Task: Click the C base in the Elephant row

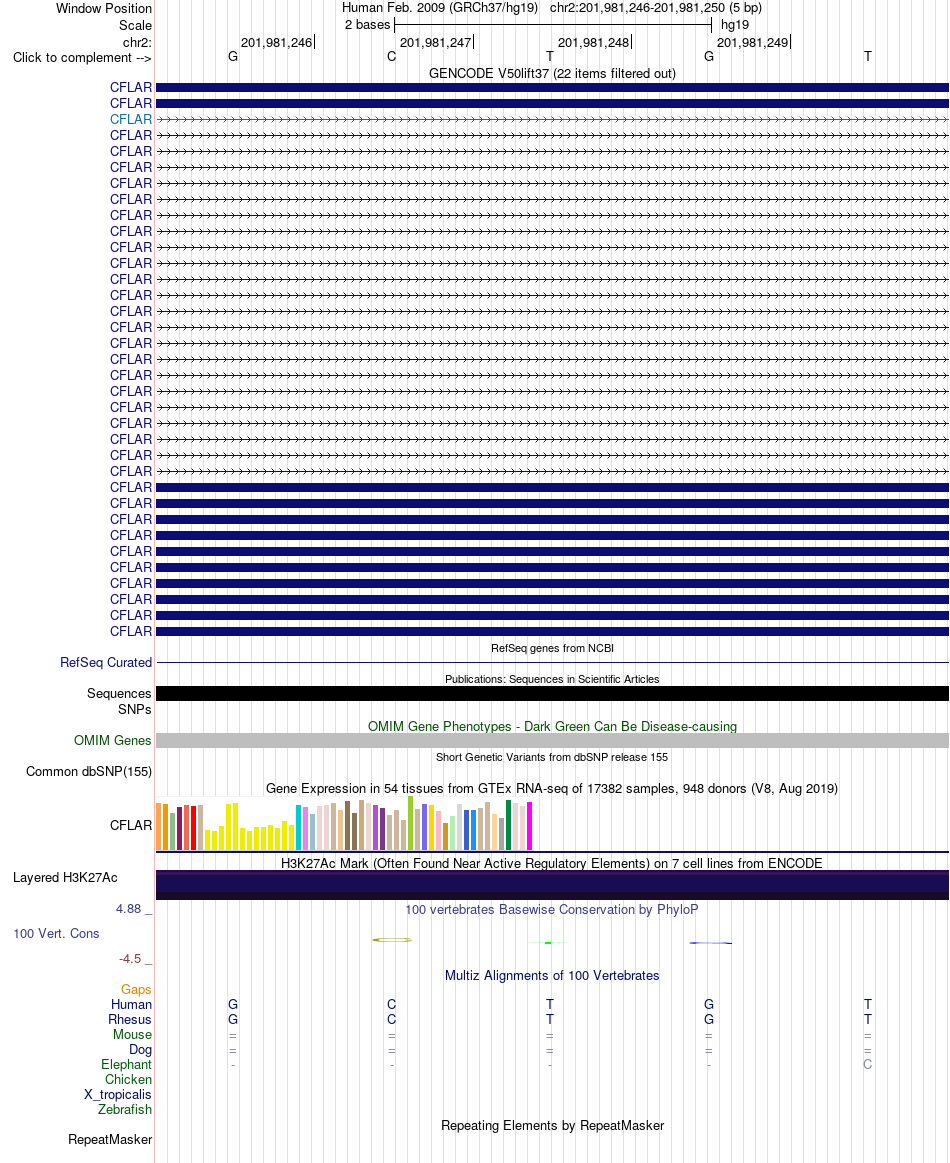Action: pyautogui.click(x=868, y=1064)
